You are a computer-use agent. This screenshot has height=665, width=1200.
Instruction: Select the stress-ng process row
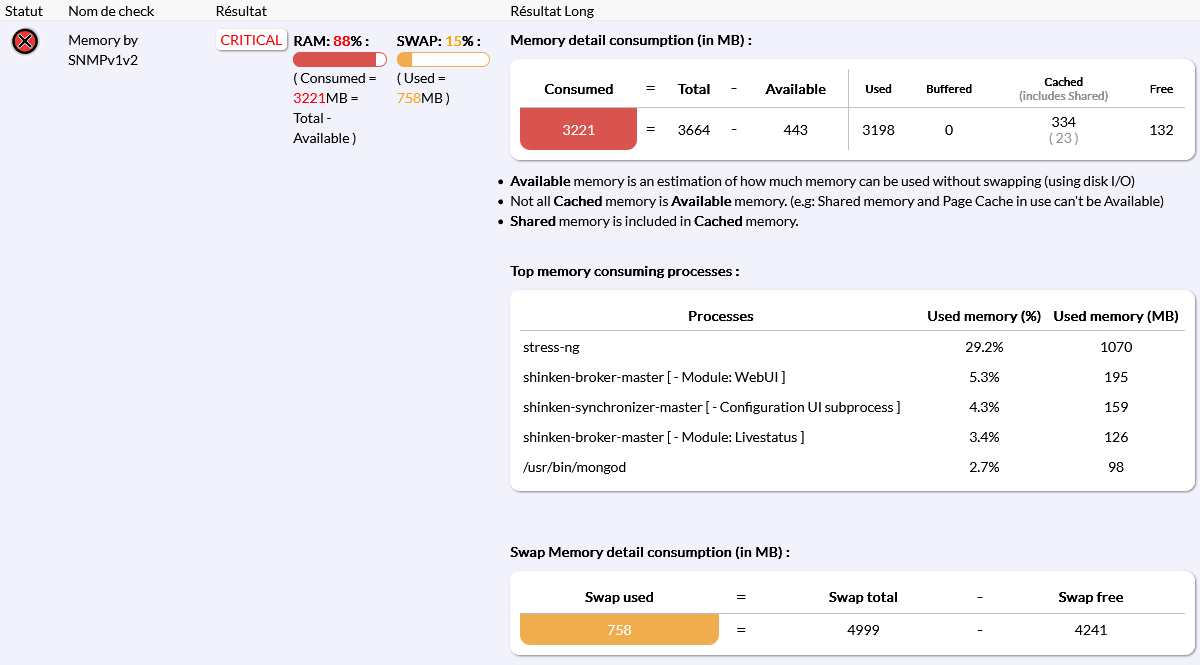coord(551,347)
